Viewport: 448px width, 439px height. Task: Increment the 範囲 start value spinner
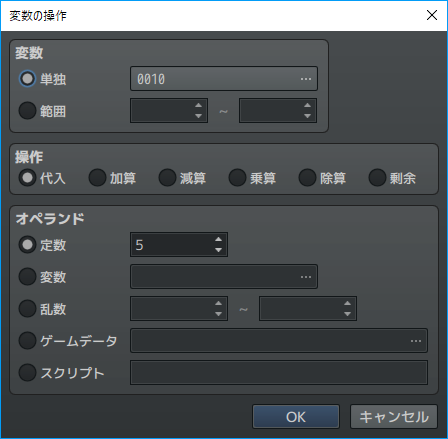pyautogui.click(x=198, y=105)
